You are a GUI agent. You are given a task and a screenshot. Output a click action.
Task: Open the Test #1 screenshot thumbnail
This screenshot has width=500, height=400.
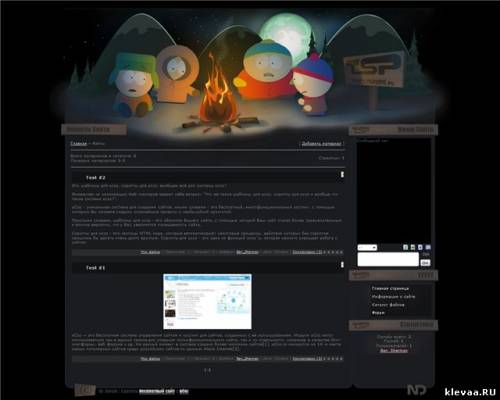point(207,302)
